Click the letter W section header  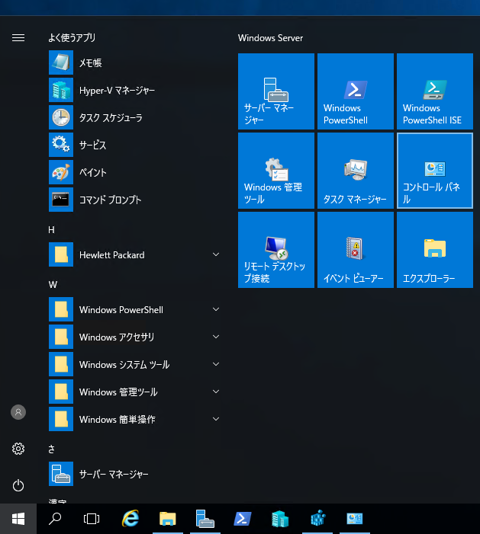(53, 285)
